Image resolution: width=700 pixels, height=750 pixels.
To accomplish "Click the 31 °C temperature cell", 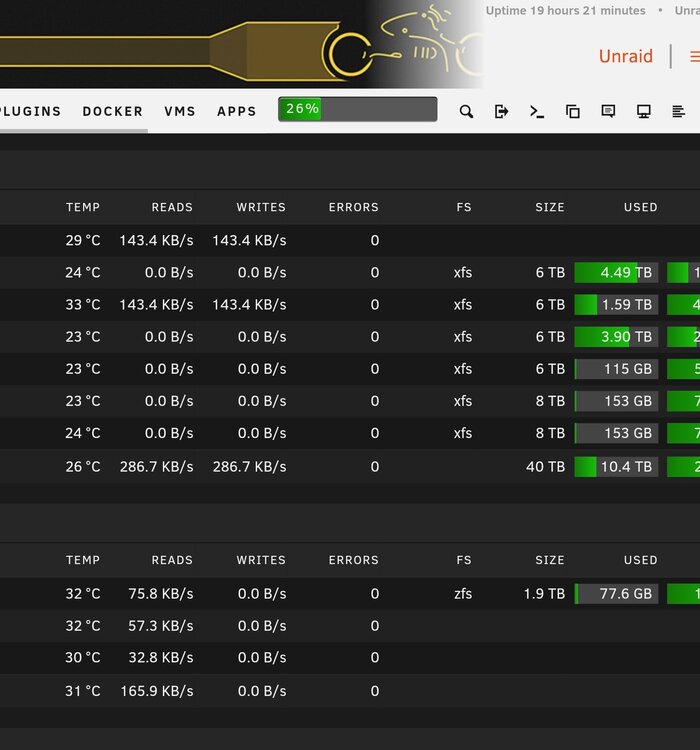I will click(83, 691).
